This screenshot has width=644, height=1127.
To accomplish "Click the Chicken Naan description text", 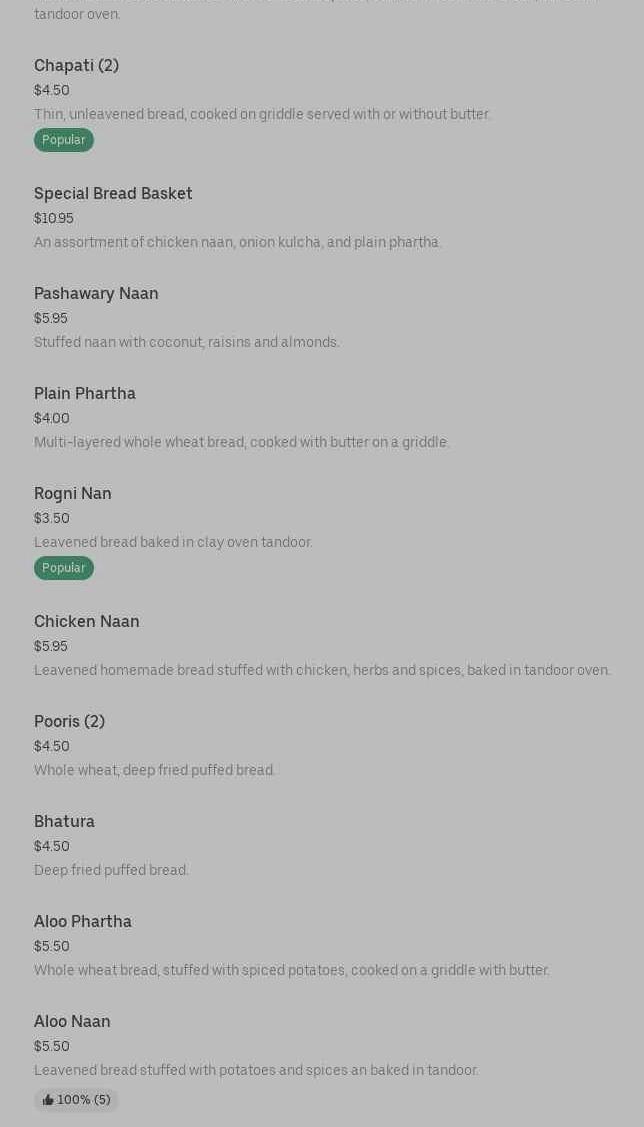I will point(322,671).
